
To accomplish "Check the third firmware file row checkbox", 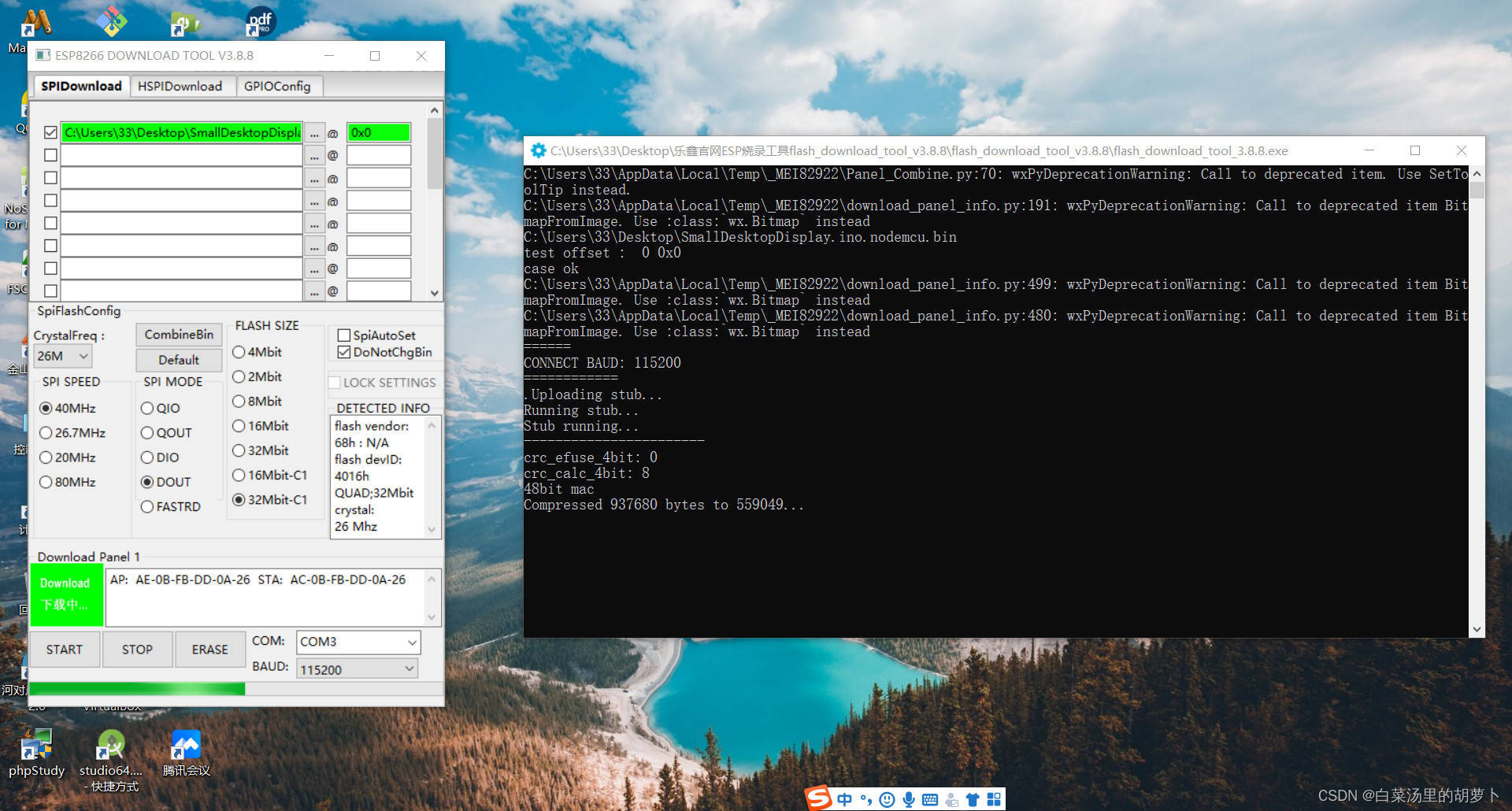I will [x=50, y=178].
